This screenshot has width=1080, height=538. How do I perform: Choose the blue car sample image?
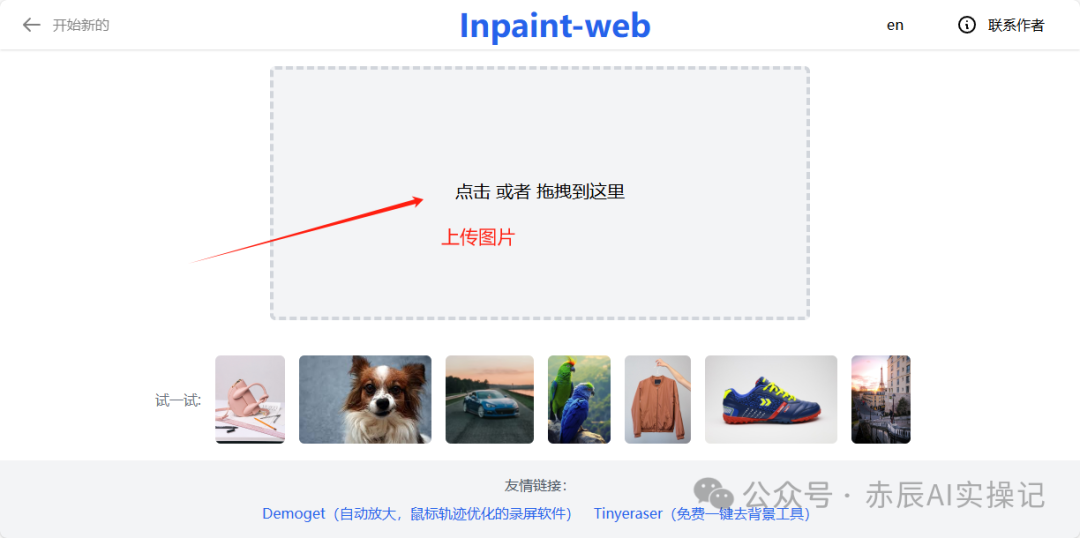pyautogui.click(x=490, y=400)
